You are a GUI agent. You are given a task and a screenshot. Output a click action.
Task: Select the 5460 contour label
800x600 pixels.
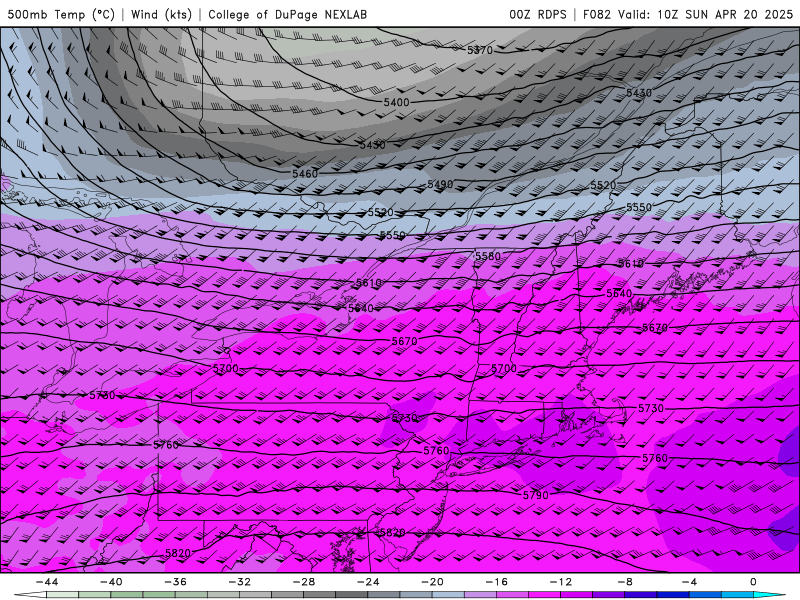click(x=305, y=173)
